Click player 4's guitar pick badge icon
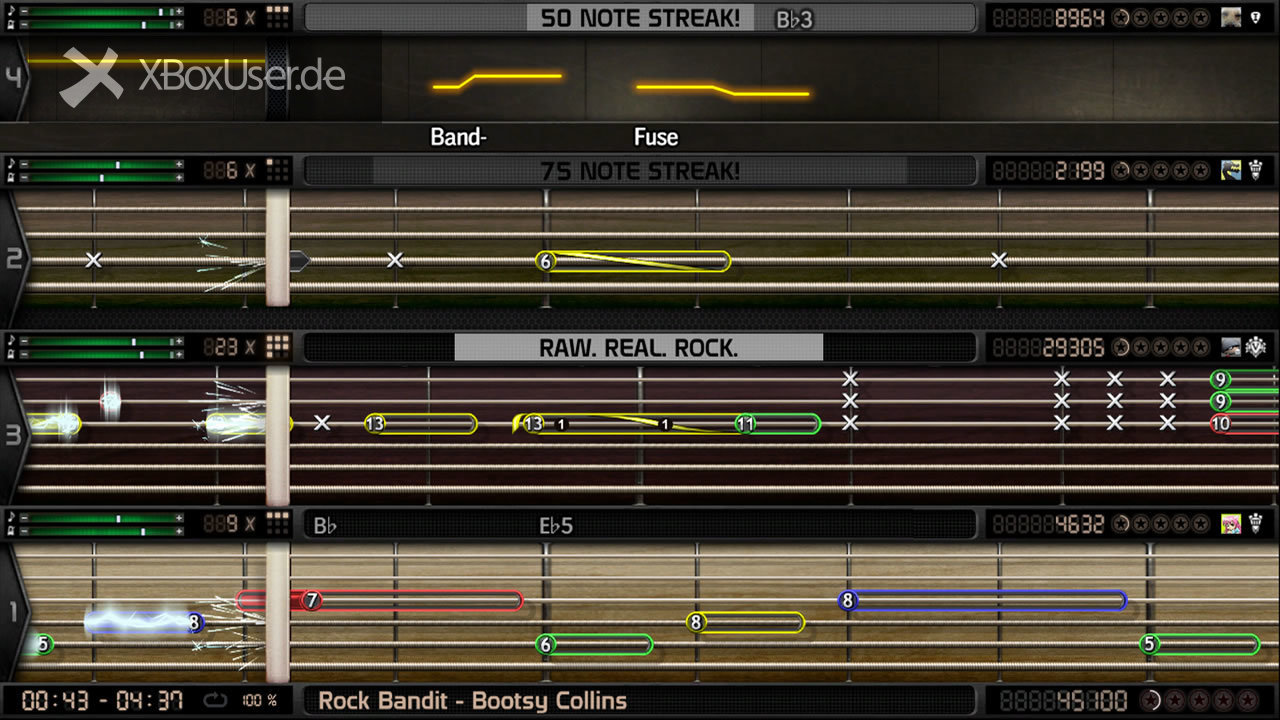The width and height of the screenshot is (1280, 720). tap(1255, 17)
